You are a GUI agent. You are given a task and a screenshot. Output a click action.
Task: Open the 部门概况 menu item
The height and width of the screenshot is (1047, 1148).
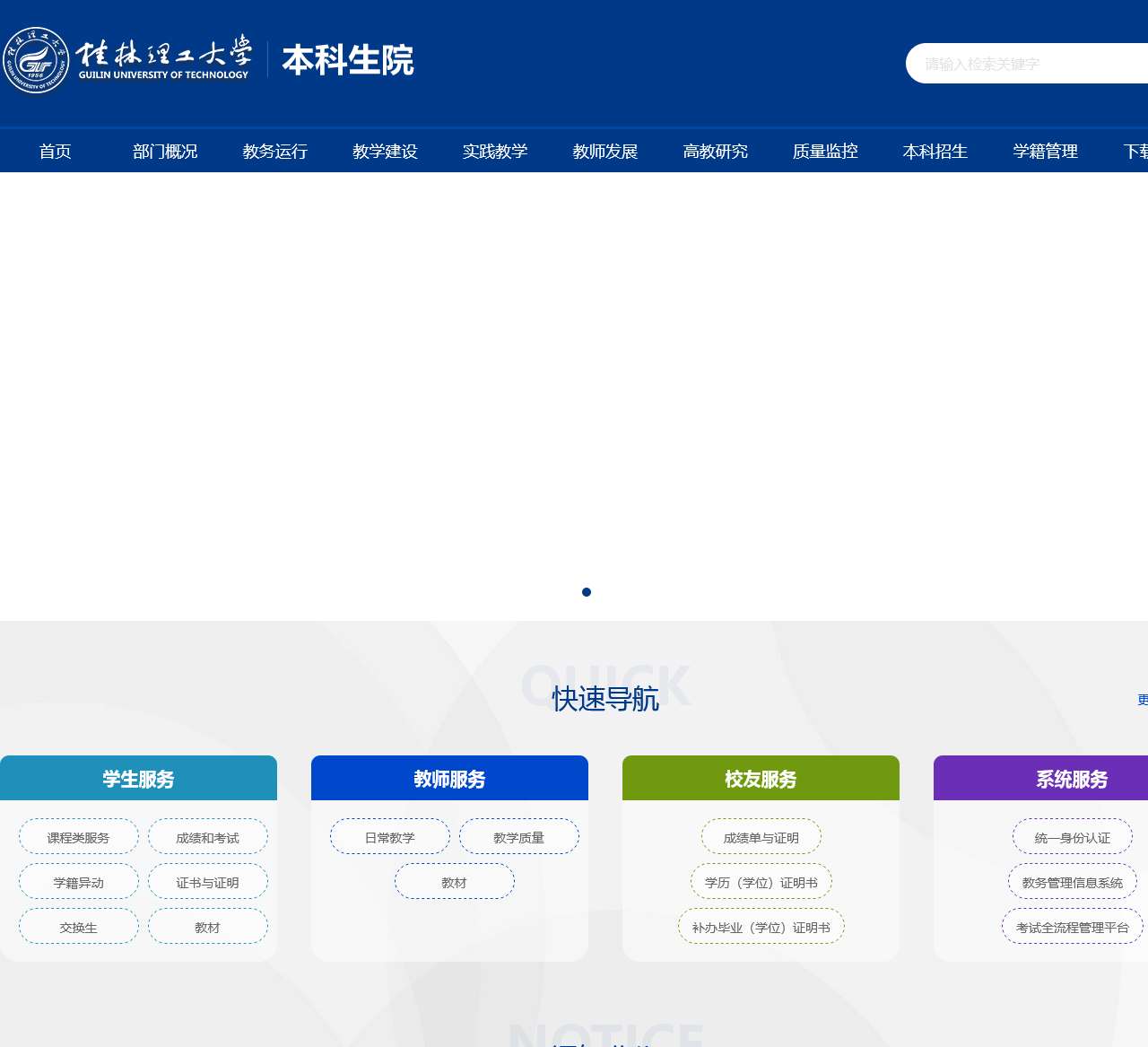click(165, 152)
